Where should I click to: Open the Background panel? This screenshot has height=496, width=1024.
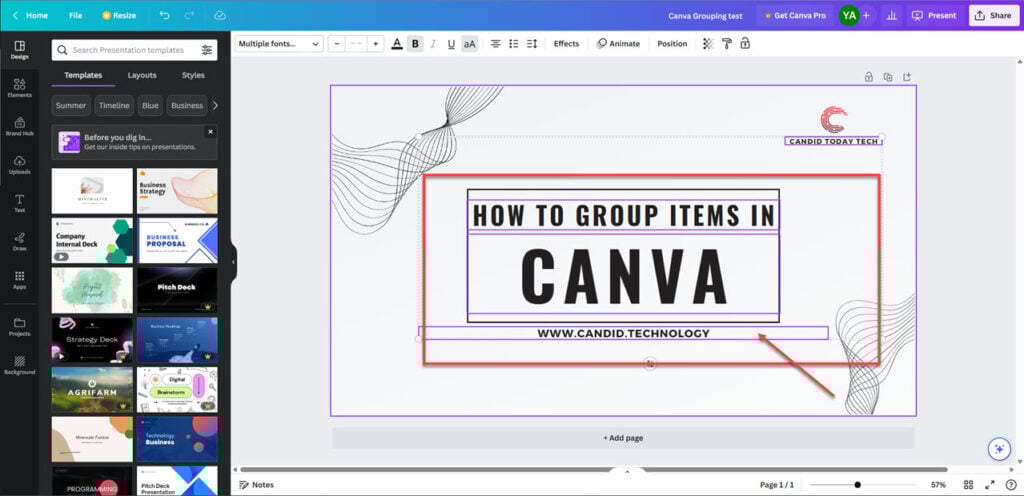coord(20,365)
